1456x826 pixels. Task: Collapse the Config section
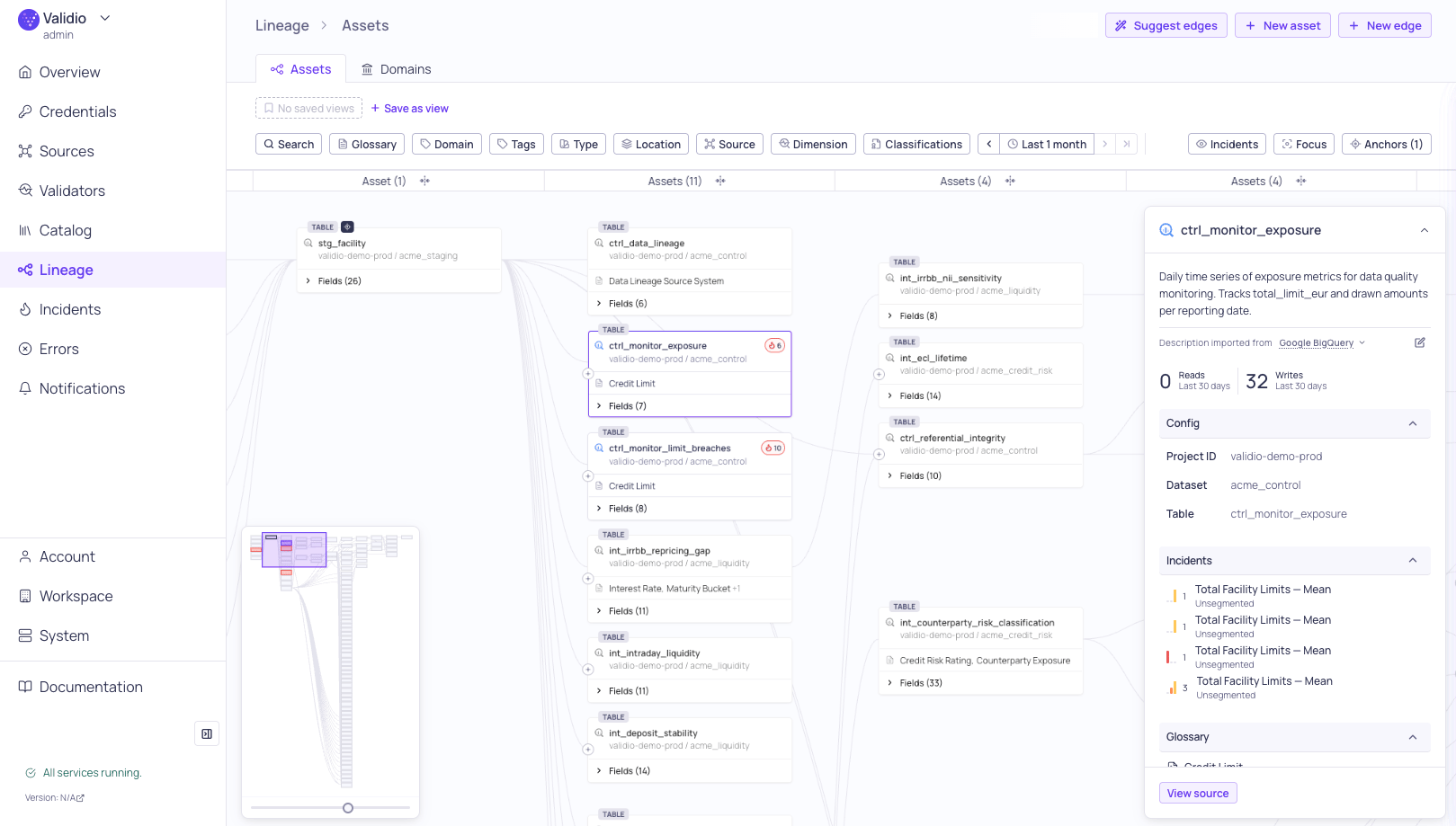(1413, 423)
